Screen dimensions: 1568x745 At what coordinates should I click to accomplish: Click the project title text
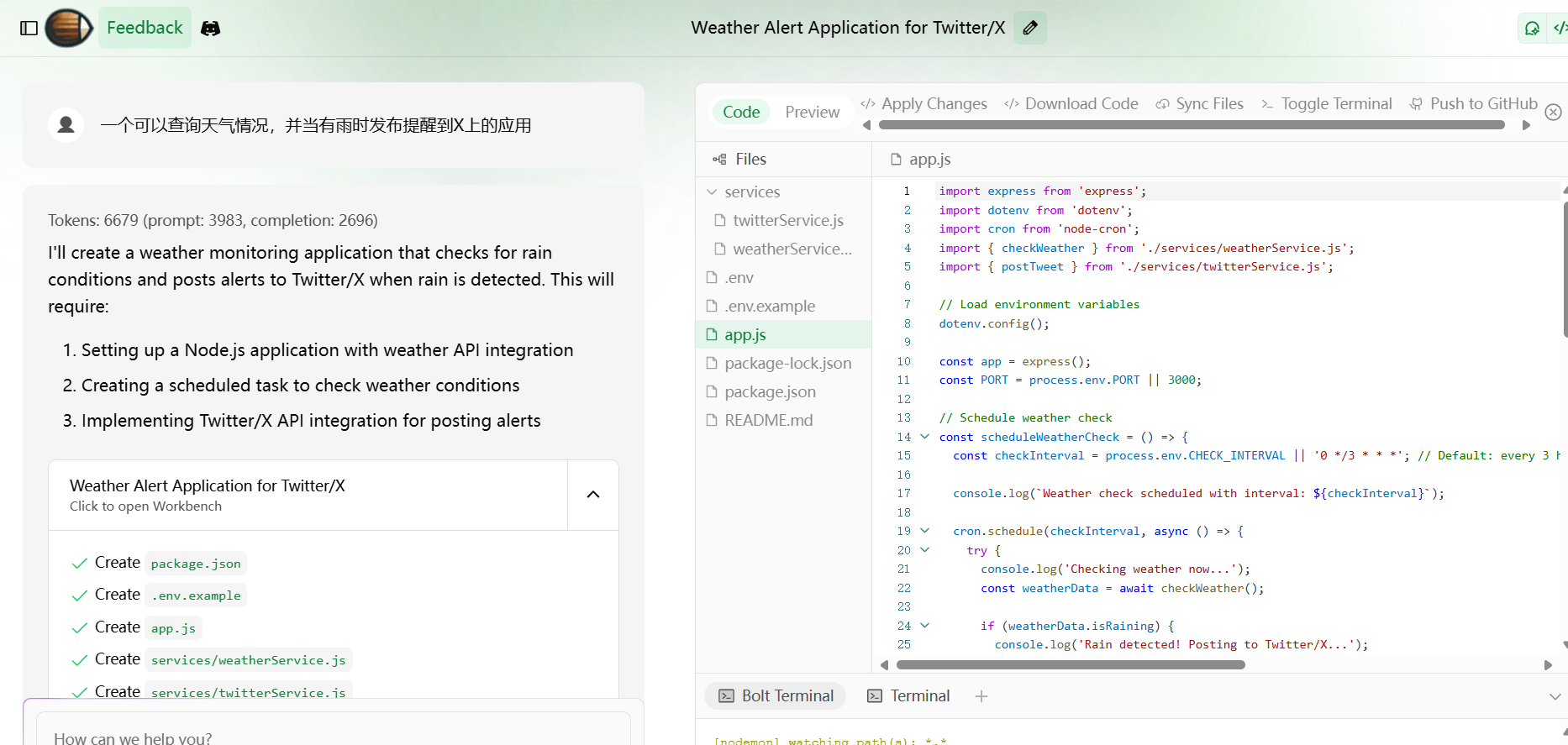pos(848,28)
